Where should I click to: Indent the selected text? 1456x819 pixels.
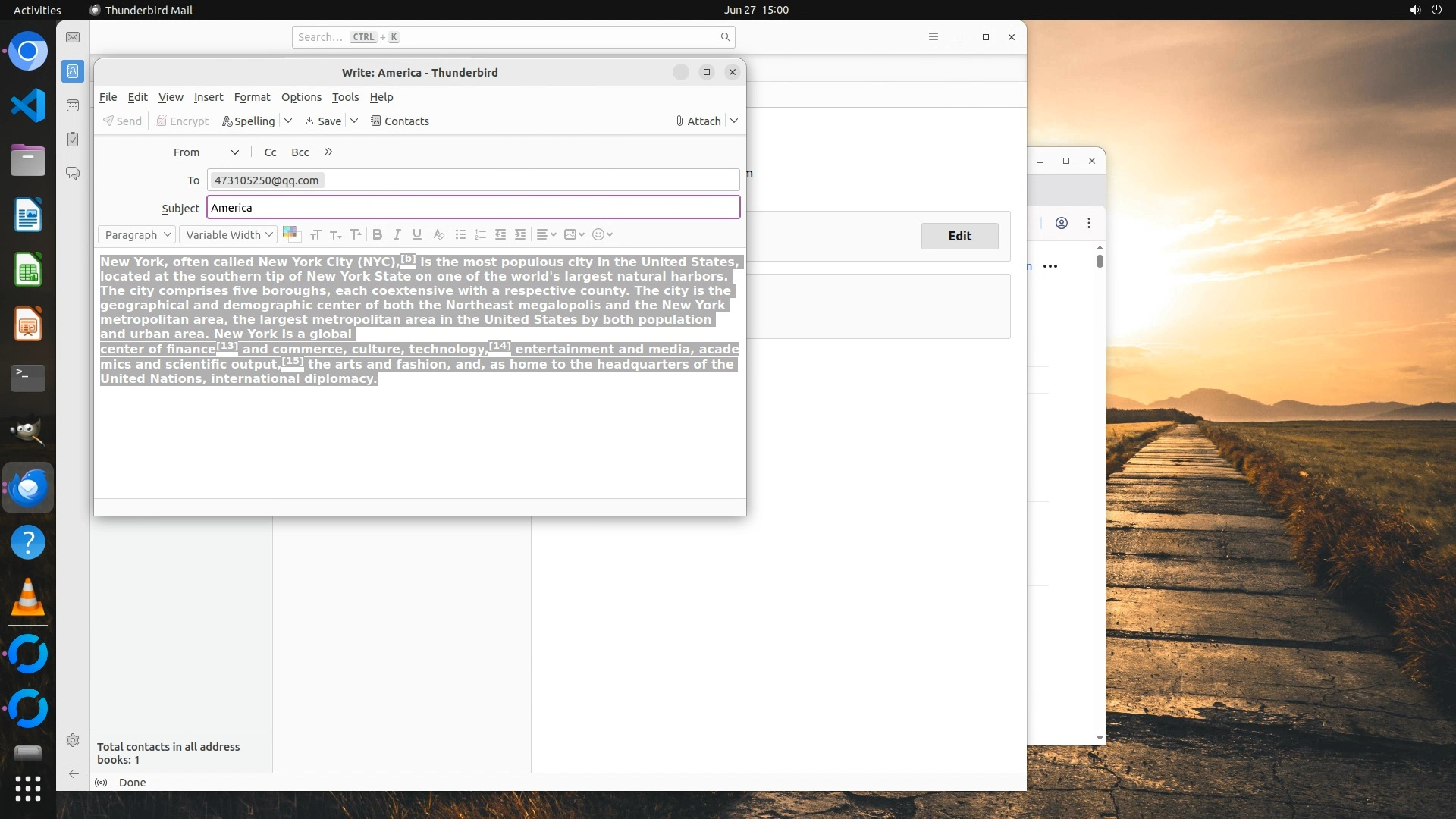(520, 234)
